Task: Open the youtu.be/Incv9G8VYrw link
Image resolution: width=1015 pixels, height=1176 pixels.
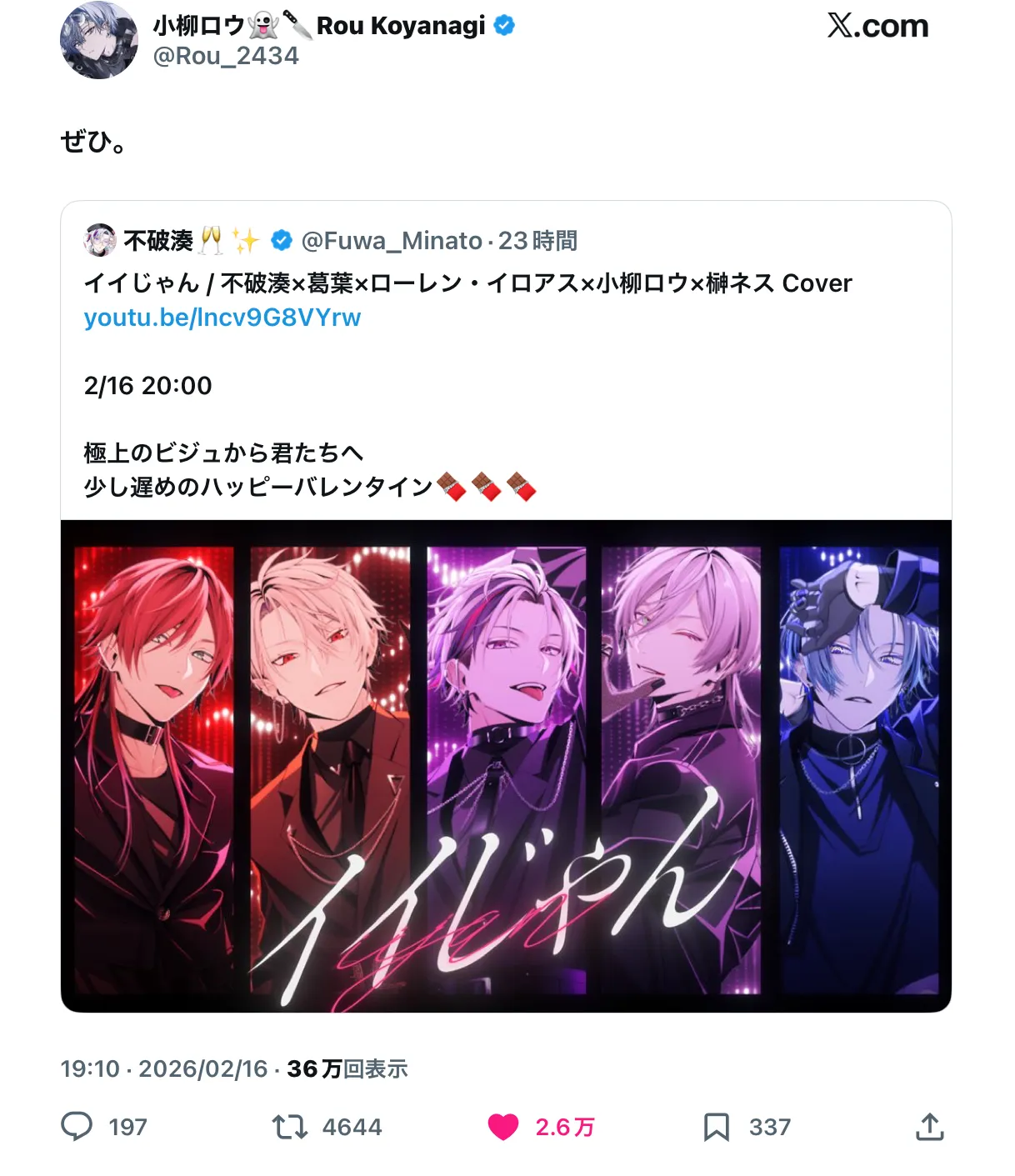Action: pos(222,318)
